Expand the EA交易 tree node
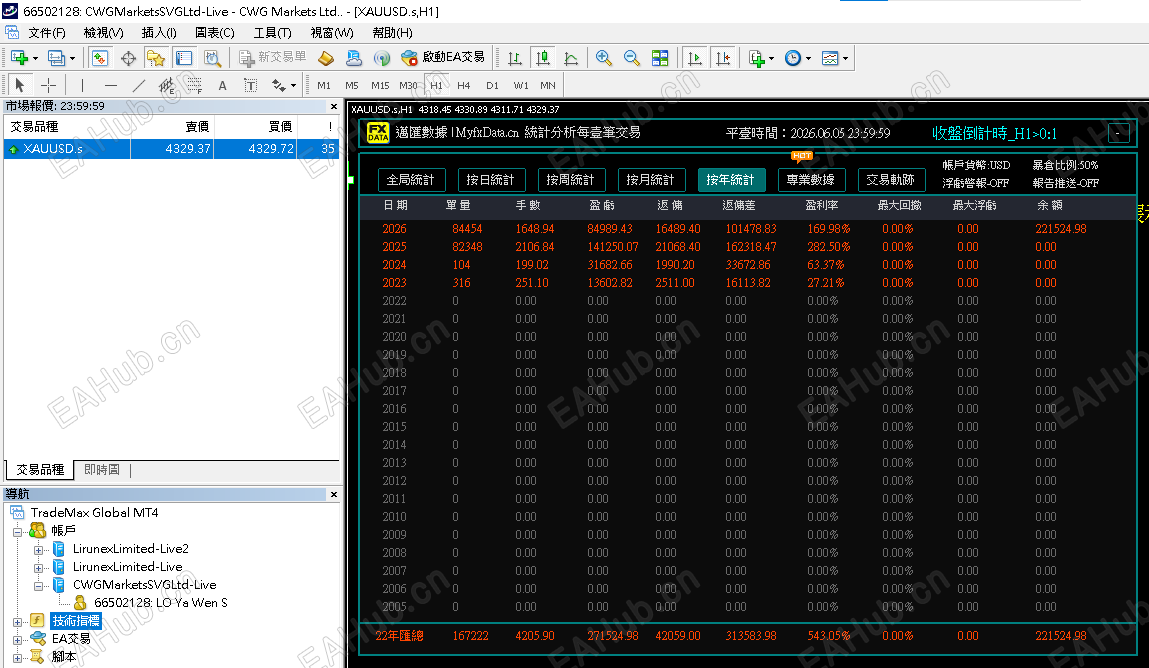Screen dimensions: 1149x668 click(x=17, y=639)
